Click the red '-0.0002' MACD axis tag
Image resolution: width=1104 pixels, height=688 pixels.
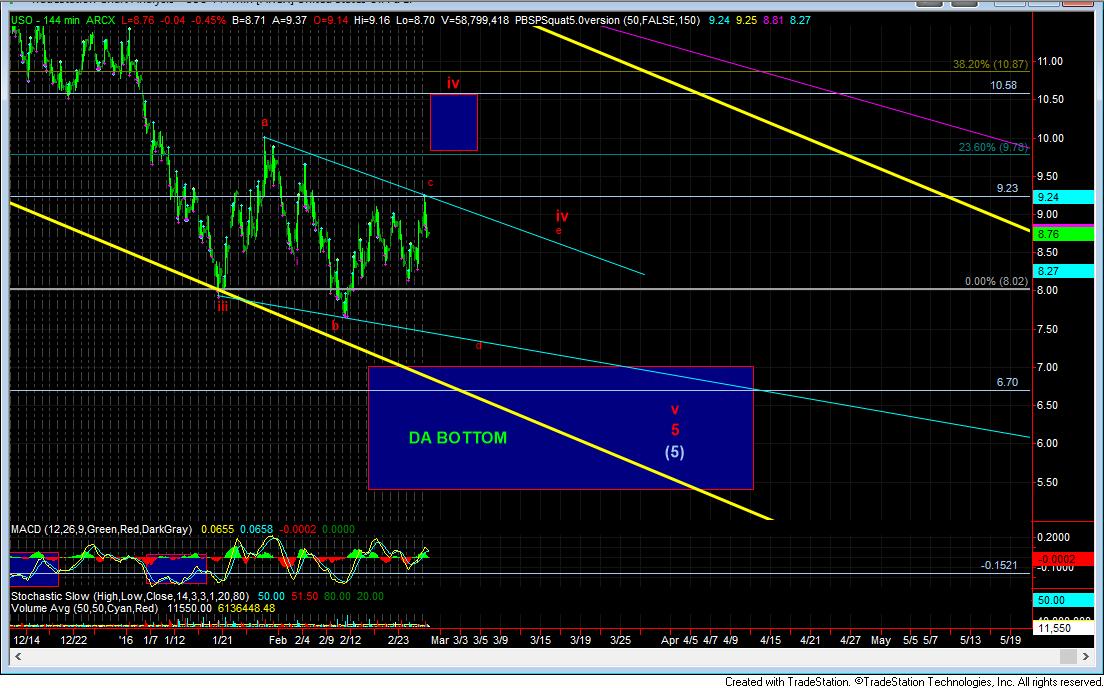[x=1064, y=558]
